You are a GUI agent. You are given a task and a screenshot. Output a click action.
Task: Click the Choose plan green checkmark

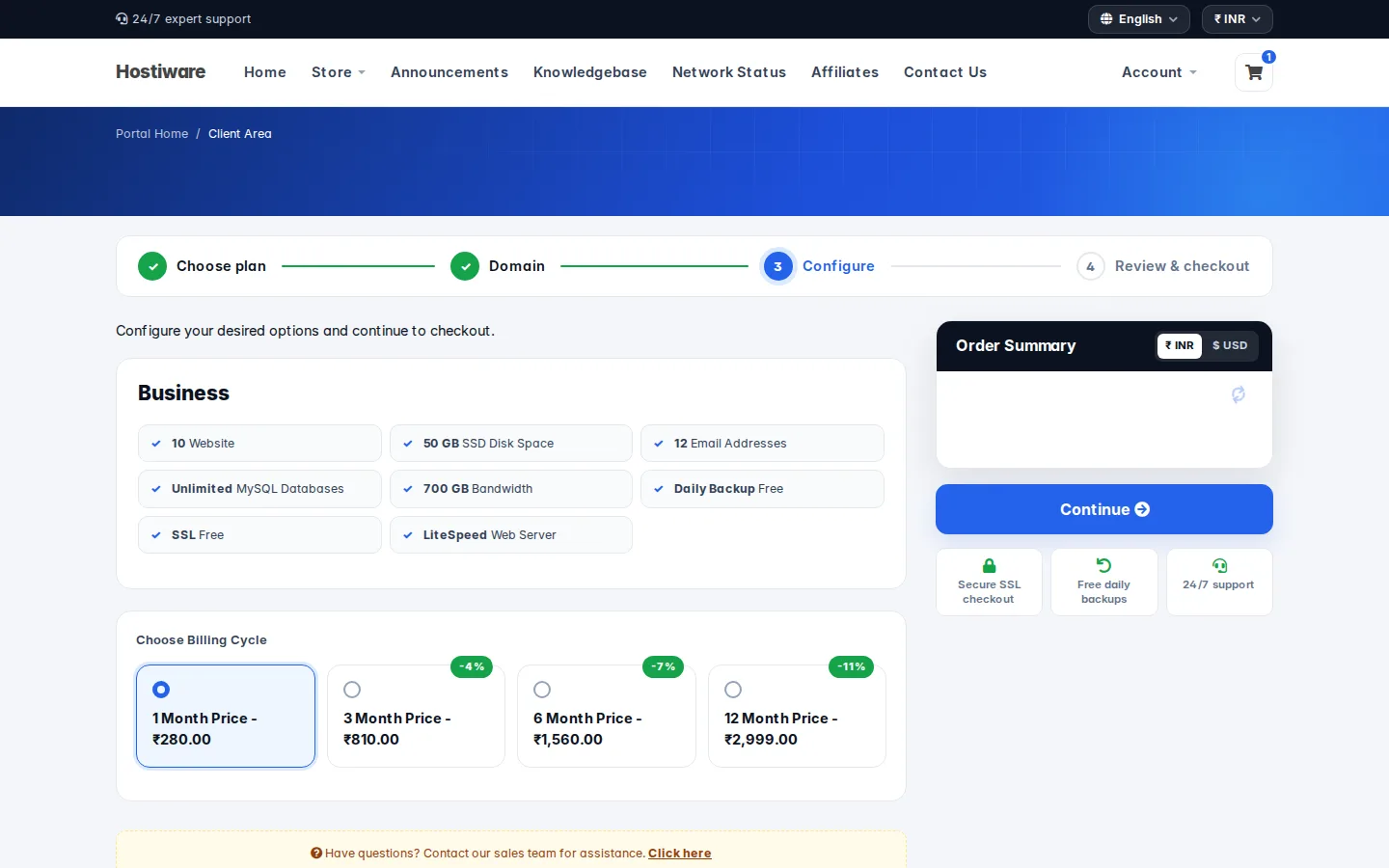(x=152, y=266)
